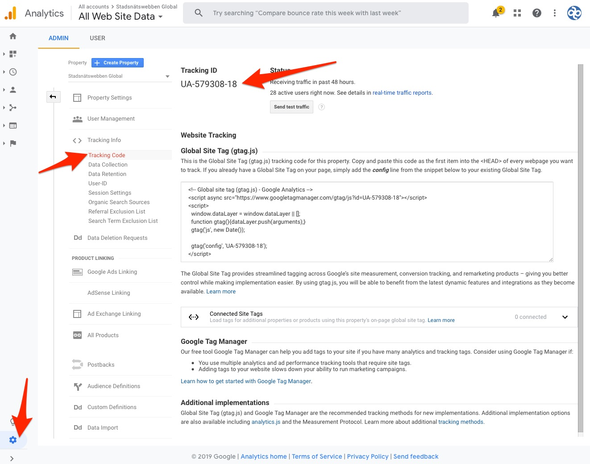Click the back arrow button in property column
The height and width of the screenshot is (464, 590).
pyautogui.click(x=53, y=97)
